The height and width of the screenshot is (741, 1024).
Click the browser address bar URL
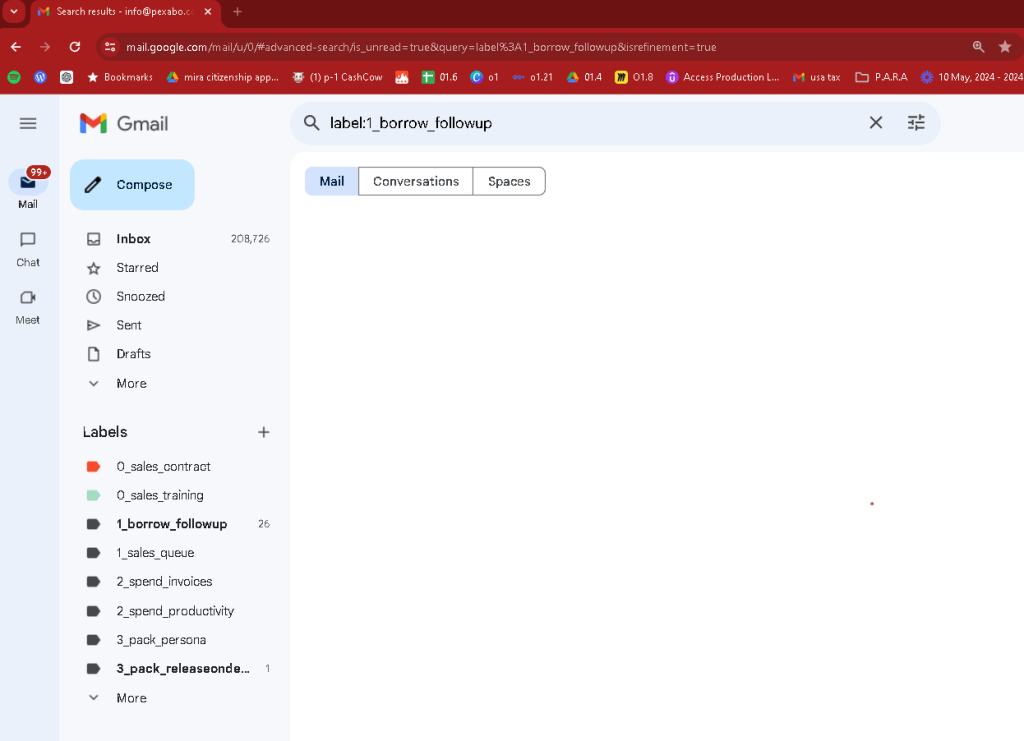pos(421,47)
